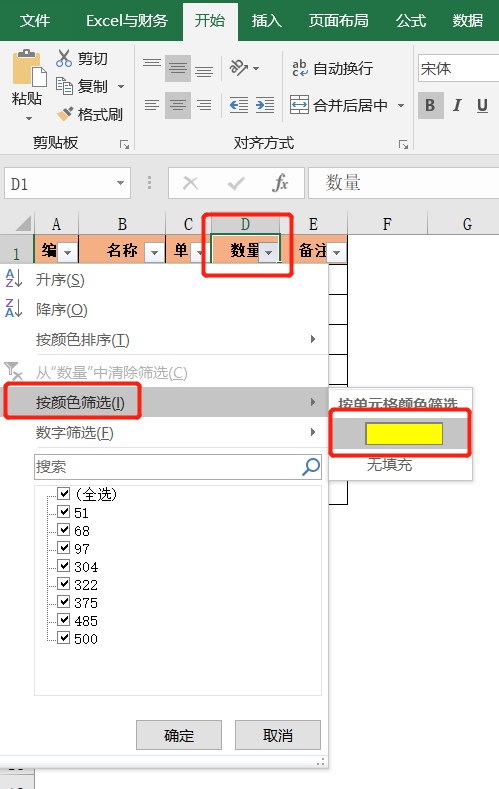Open filter dropdown for 单 column
The width and height of the screenshot is (499, 789).
tap(200, 252)
